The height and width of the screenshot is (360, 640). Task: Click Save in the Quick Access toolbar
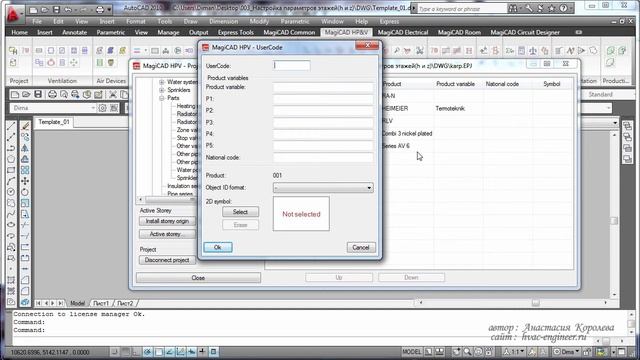56,9
